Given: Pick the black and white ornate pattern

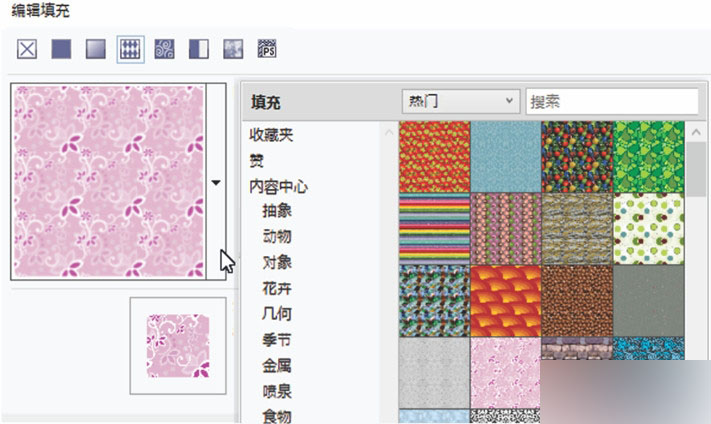Looking at the screenshot, I should pyautogui.click(x=506, y=416).
